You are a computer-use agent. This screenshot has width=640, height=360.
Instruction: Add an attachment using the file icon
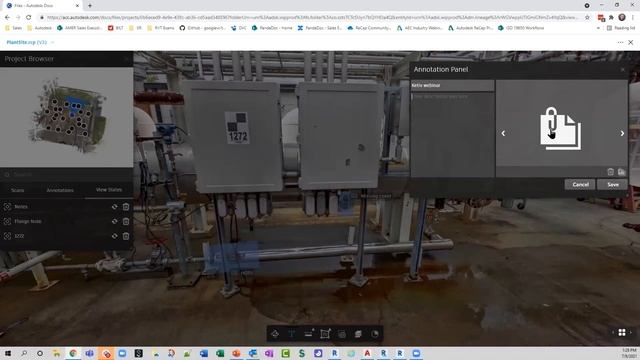621,172
